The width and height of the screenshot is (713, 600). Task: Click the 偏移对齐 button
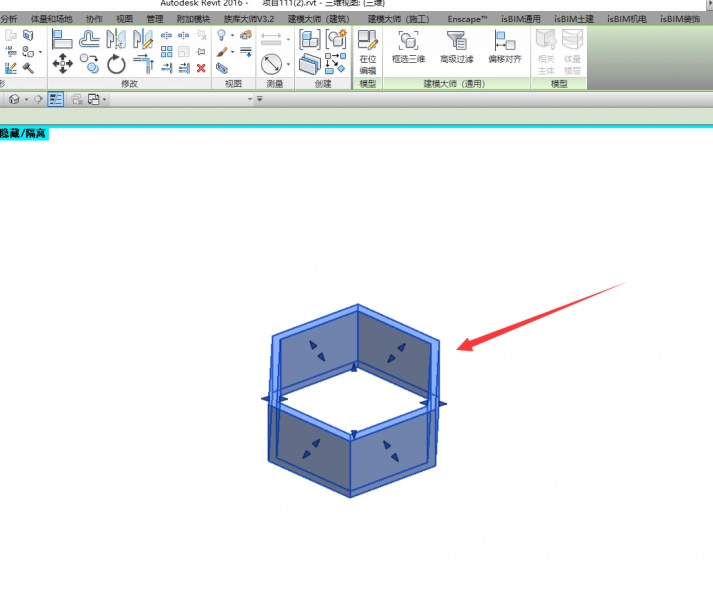(x=505, y=47)
